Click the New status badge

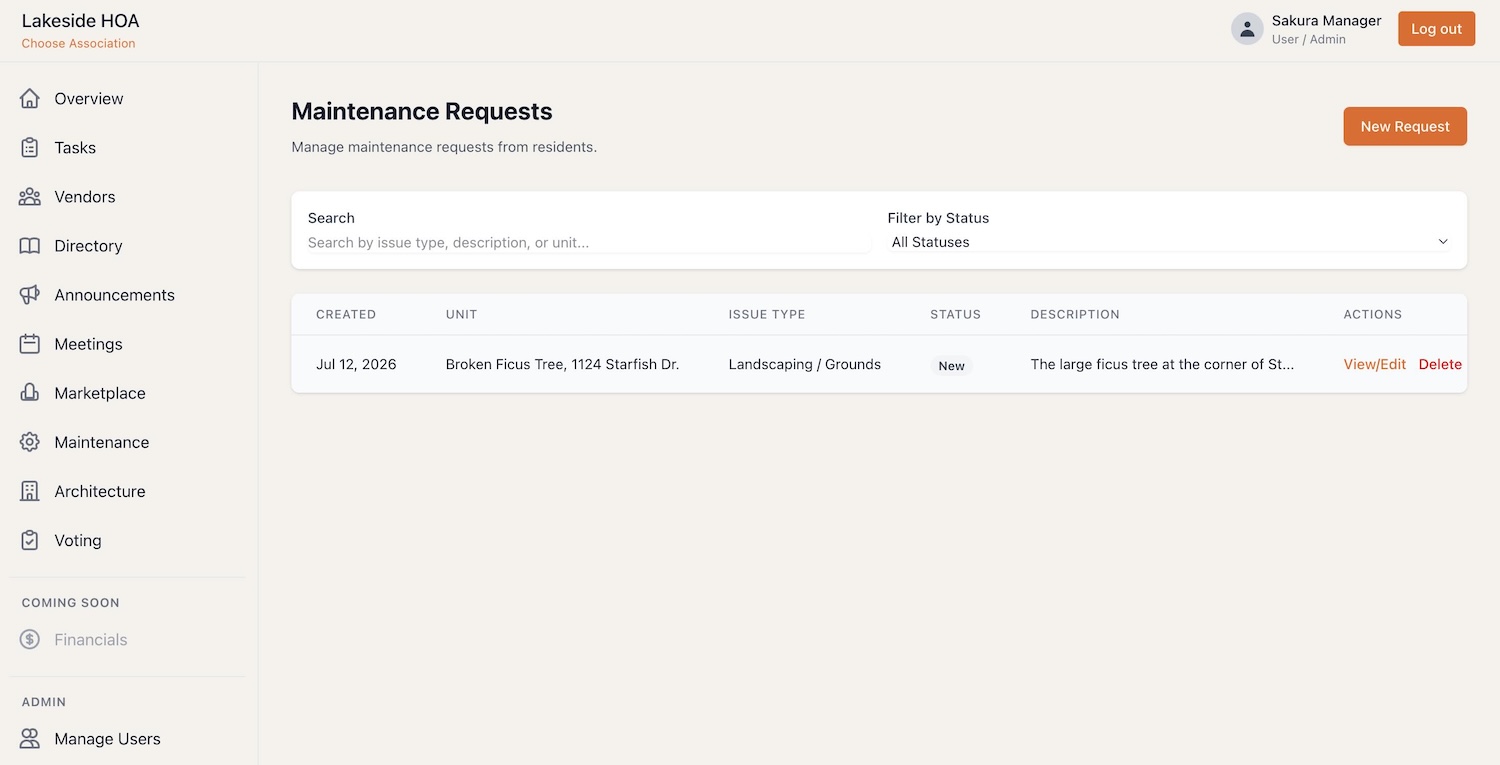tap(951, 365)
